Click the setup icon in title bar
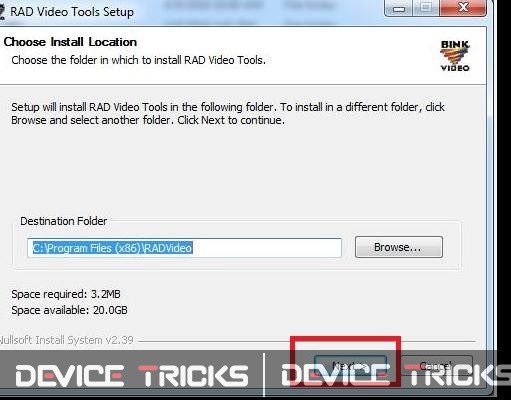The height and width of the screenshot is (400, 511). tap(2, 12)
